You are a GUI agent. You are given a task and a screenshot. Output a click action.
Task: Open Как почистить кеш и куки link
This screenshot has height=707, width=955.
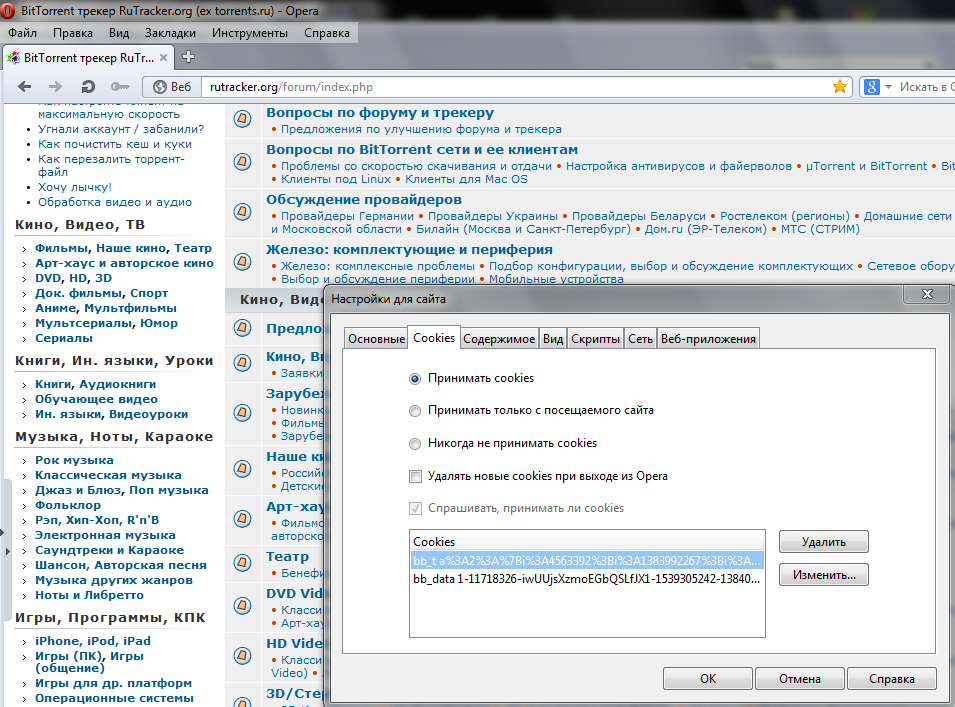(x=115, y=144)
